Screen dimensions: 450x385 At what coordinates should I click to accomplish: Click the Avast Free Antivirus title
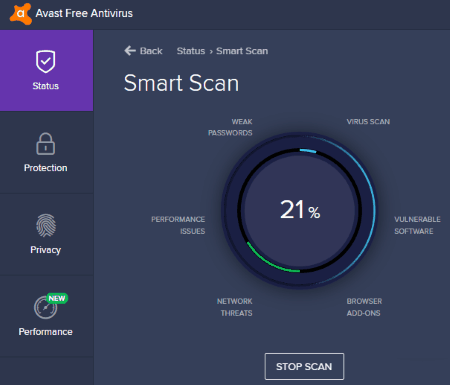(84, 13)
